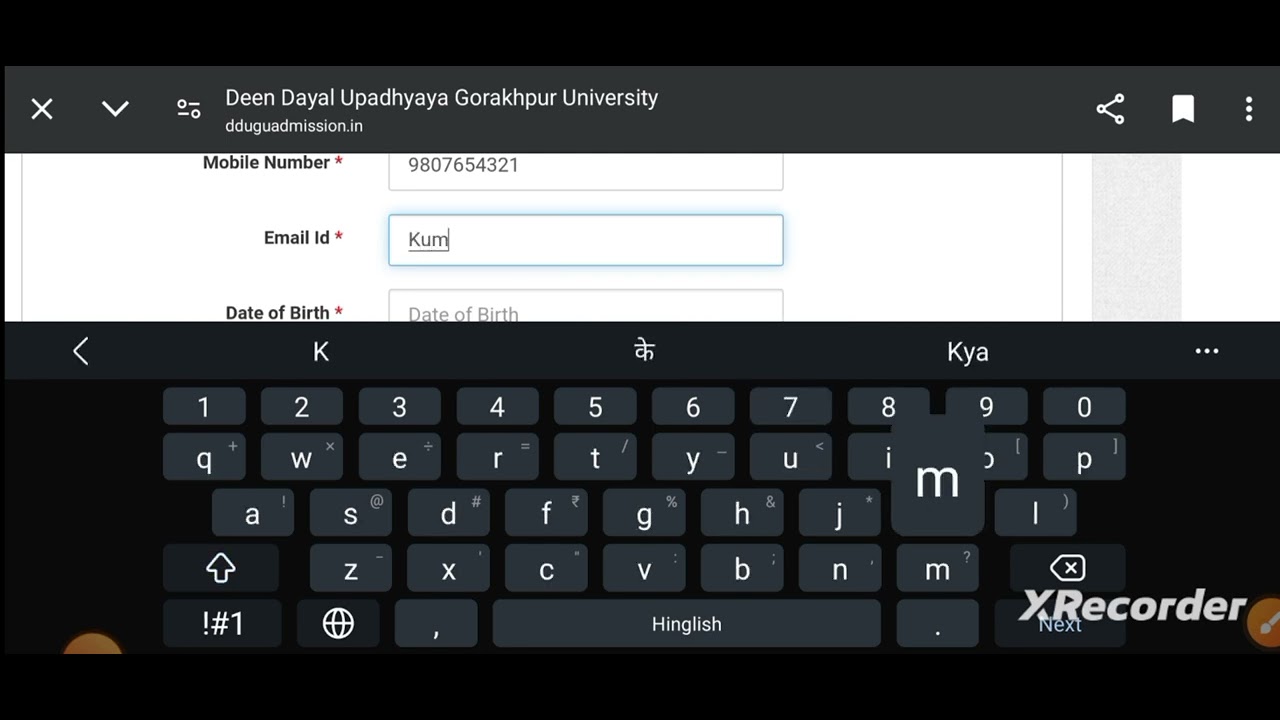Viewport: 1280px width, 720px height.
Task: Tap the share icon
Action: coord(1110,109)
